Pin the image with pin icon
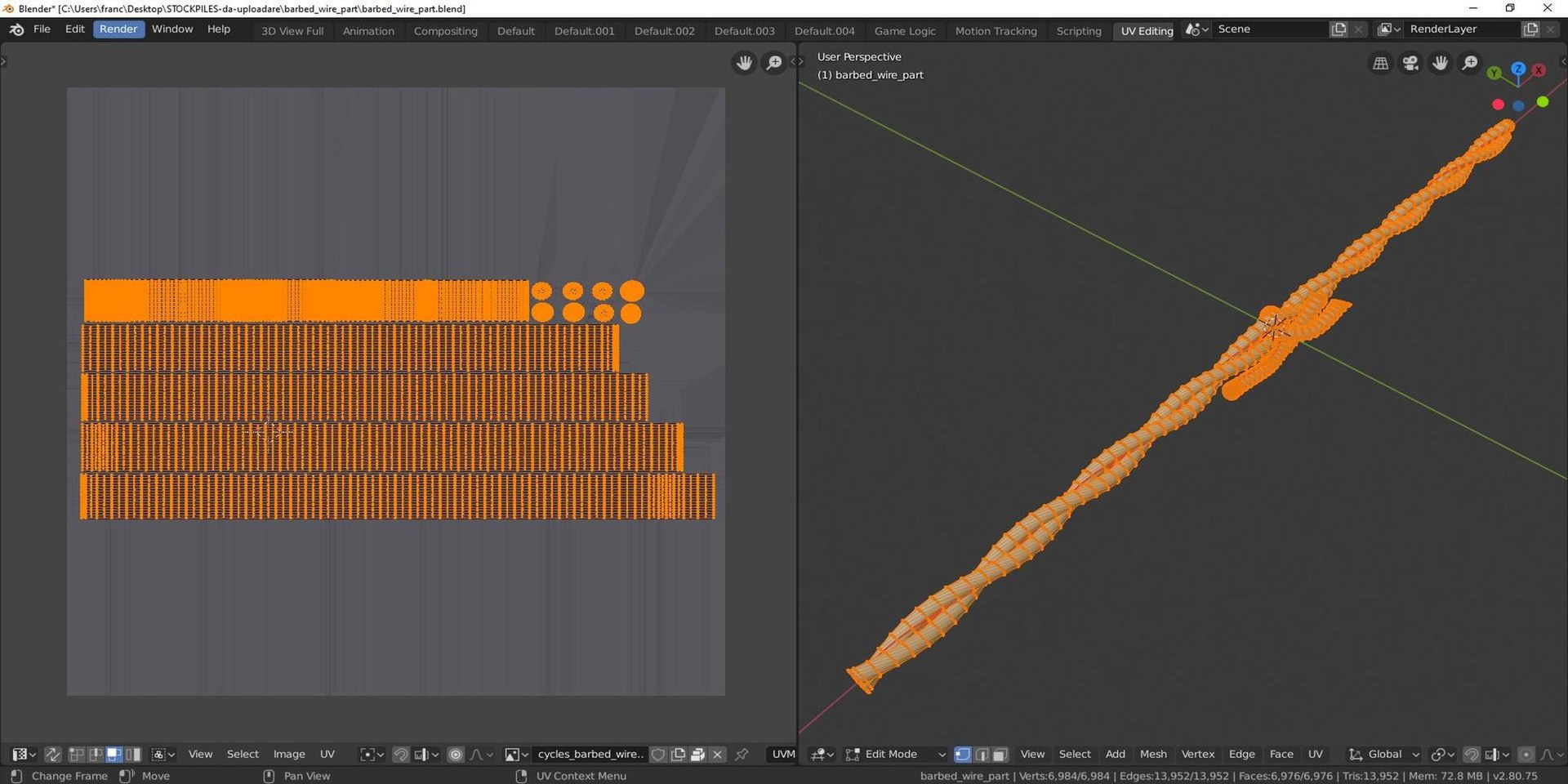The width and height of the screenshot is (1568, 784). click(x=742, y=755)
